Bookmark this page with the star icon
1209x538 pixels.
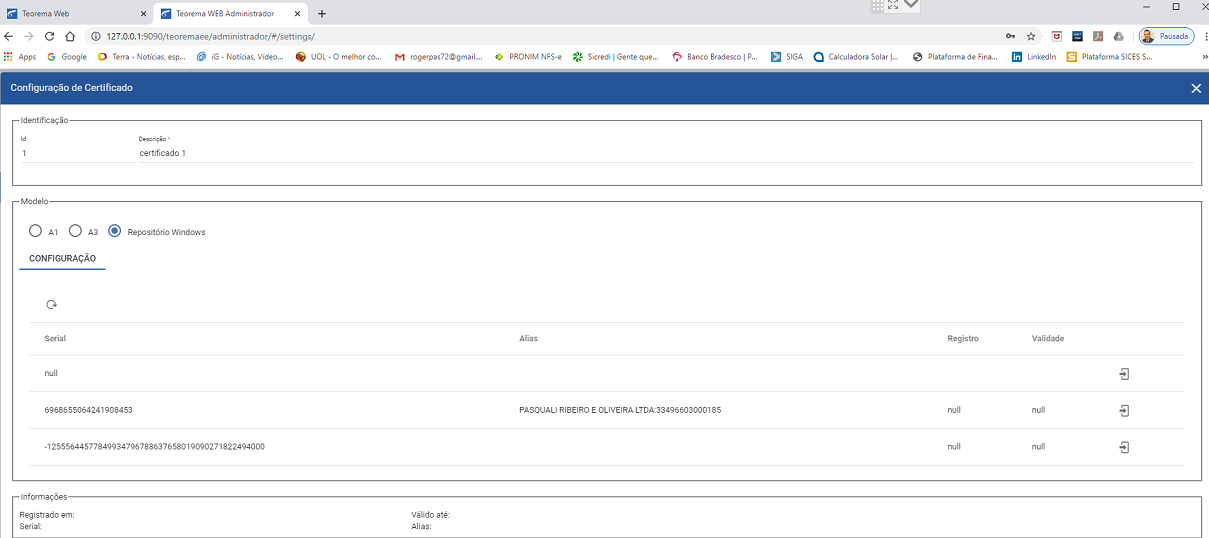click(x=1031, y=36)
